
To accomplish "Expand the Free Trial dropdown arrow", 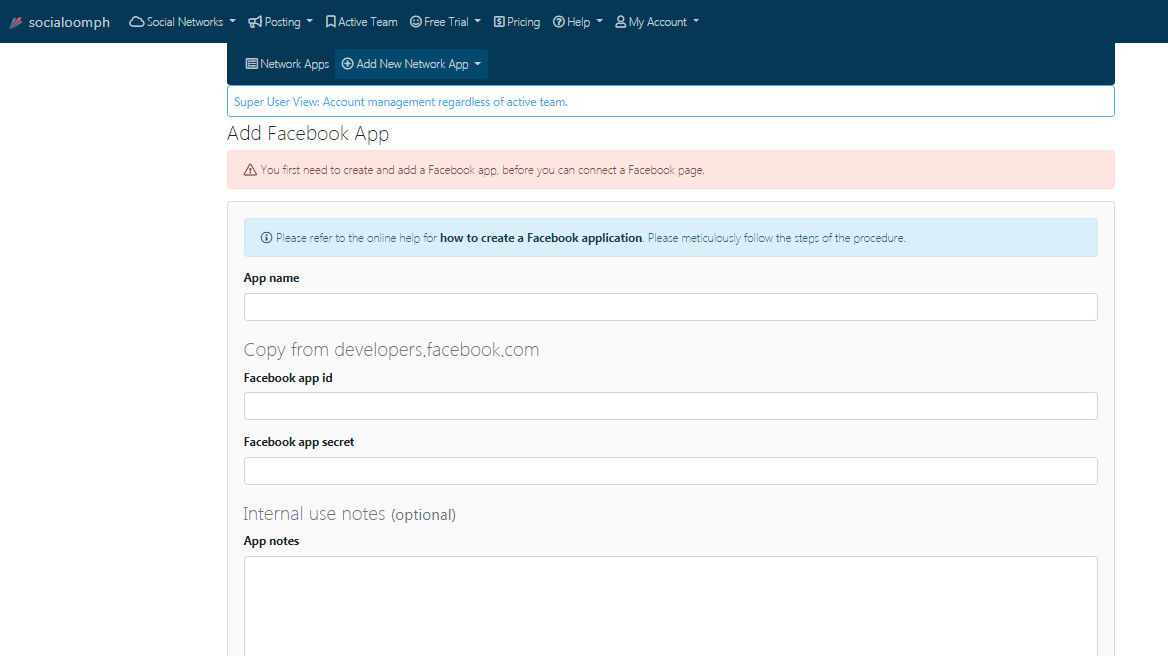I will coord(477,22).
